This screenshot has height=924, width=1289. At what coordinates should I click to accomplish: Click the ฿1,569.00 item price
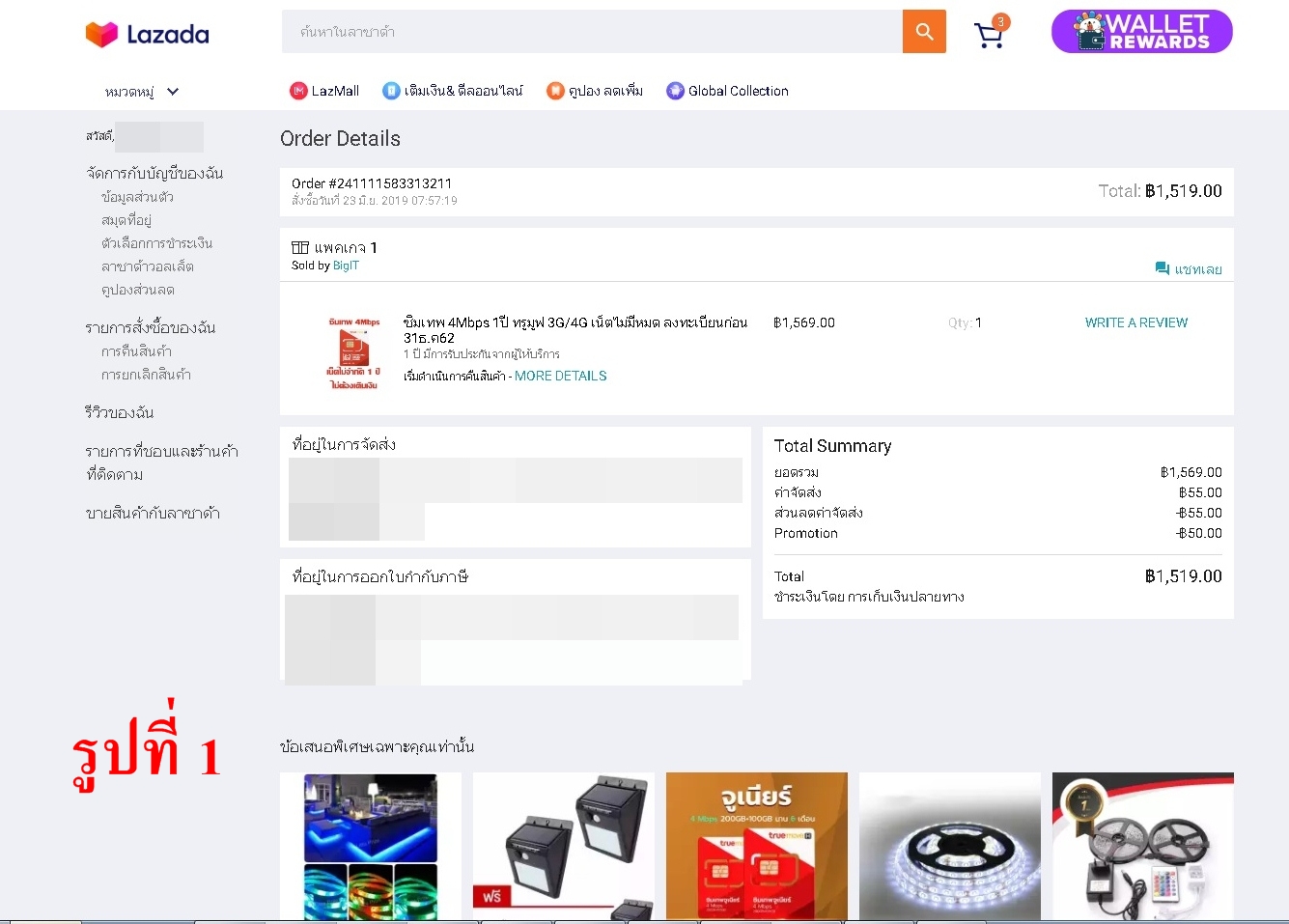click(804, 322)
